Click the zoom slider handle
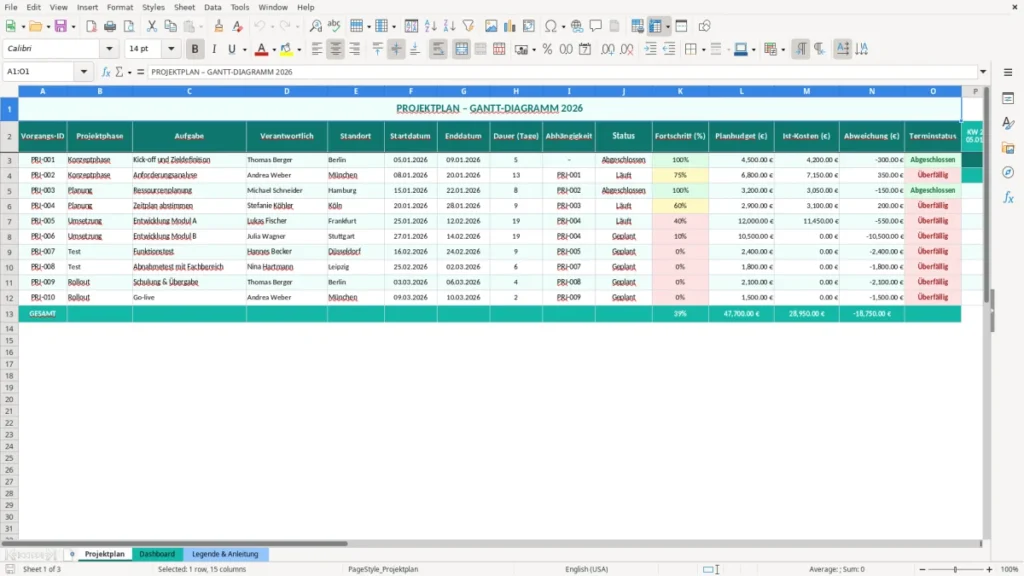This screenshot has width=1024, height=576. [955, 569]
